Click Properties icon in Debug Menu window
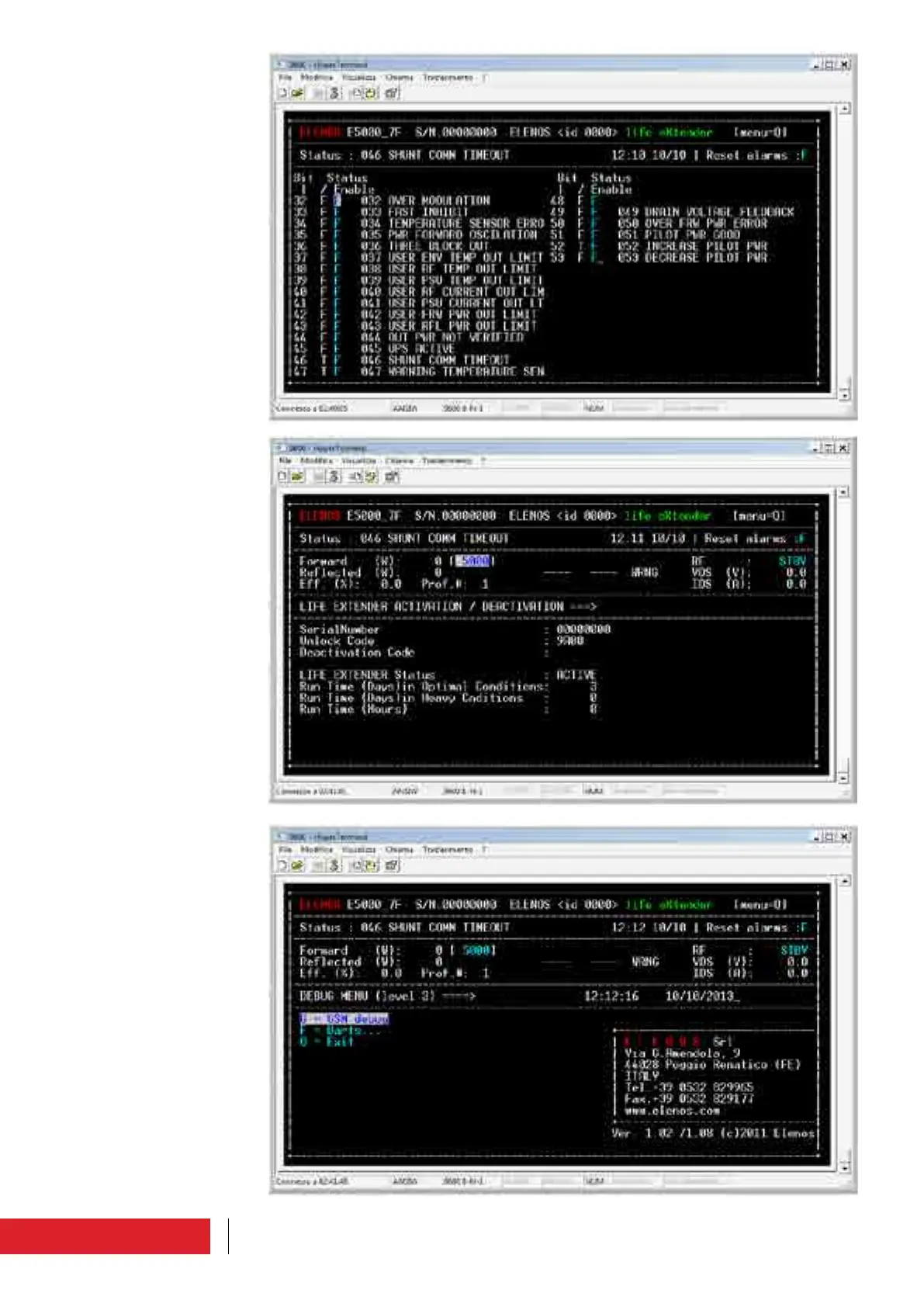 [x=392, y=865]
